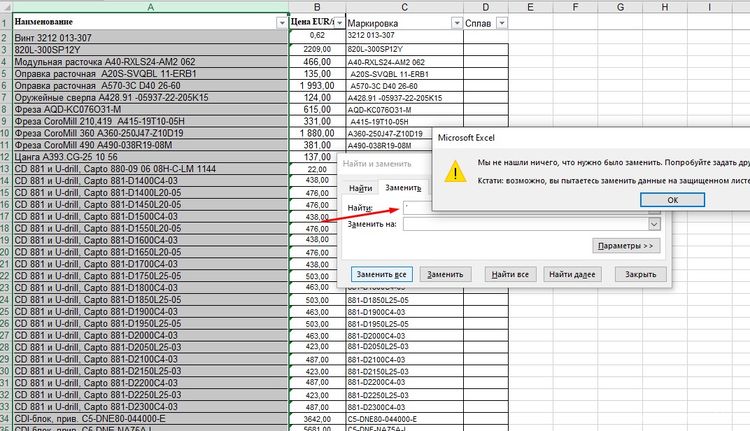Click marking cell 'A40-RXLS24-AM2 062'

(405, 62)
